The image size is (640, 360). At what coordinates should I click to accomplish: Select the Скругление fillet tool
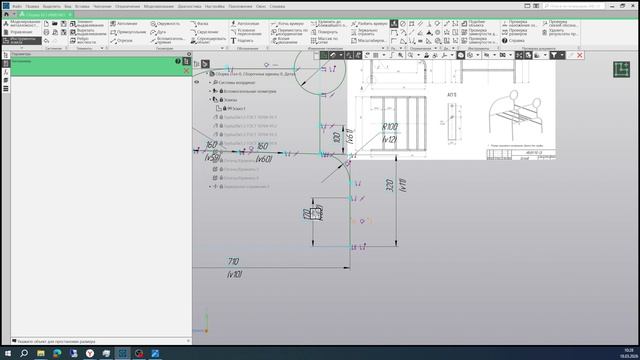tap(204, 32)
